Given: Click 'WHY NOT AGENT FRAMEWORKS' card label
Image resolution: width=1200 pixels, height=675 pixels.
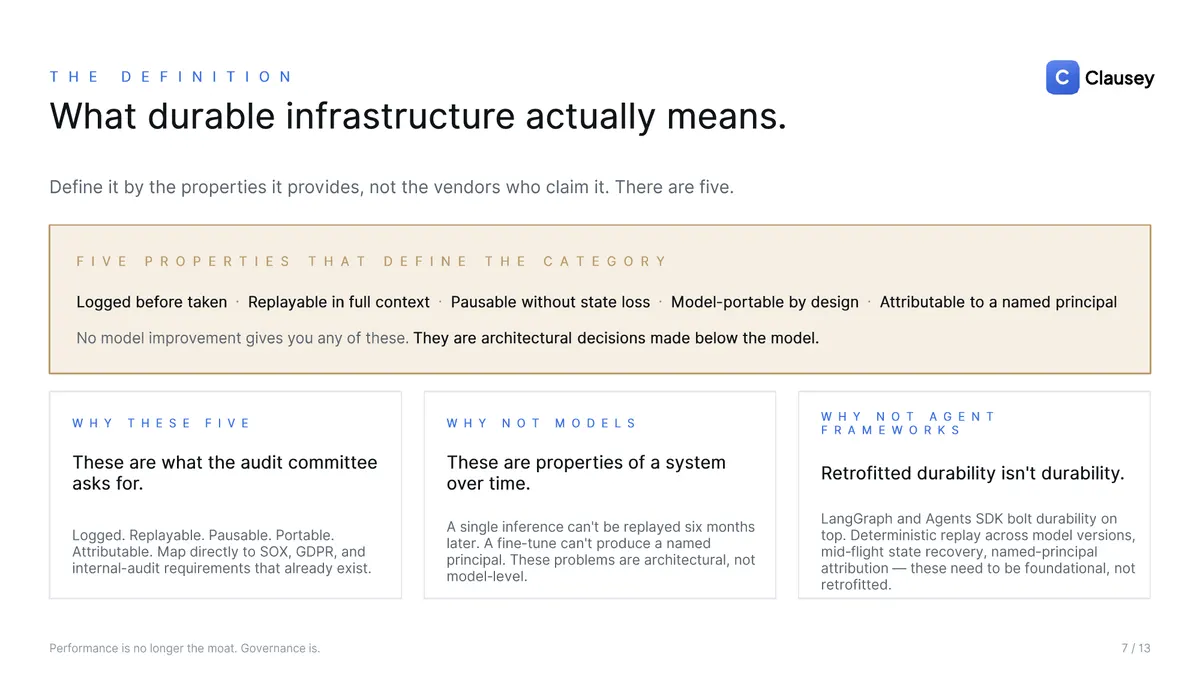Looking at the screenshot, I should tap(908, 423).
